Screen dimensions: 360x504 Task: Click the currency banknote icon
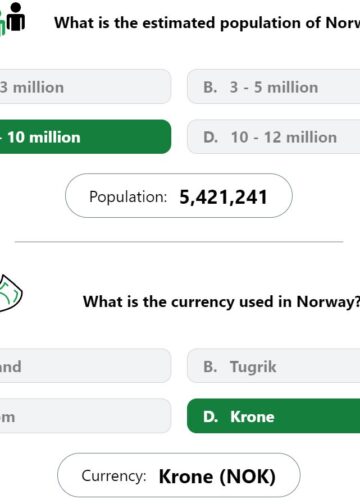11,293
